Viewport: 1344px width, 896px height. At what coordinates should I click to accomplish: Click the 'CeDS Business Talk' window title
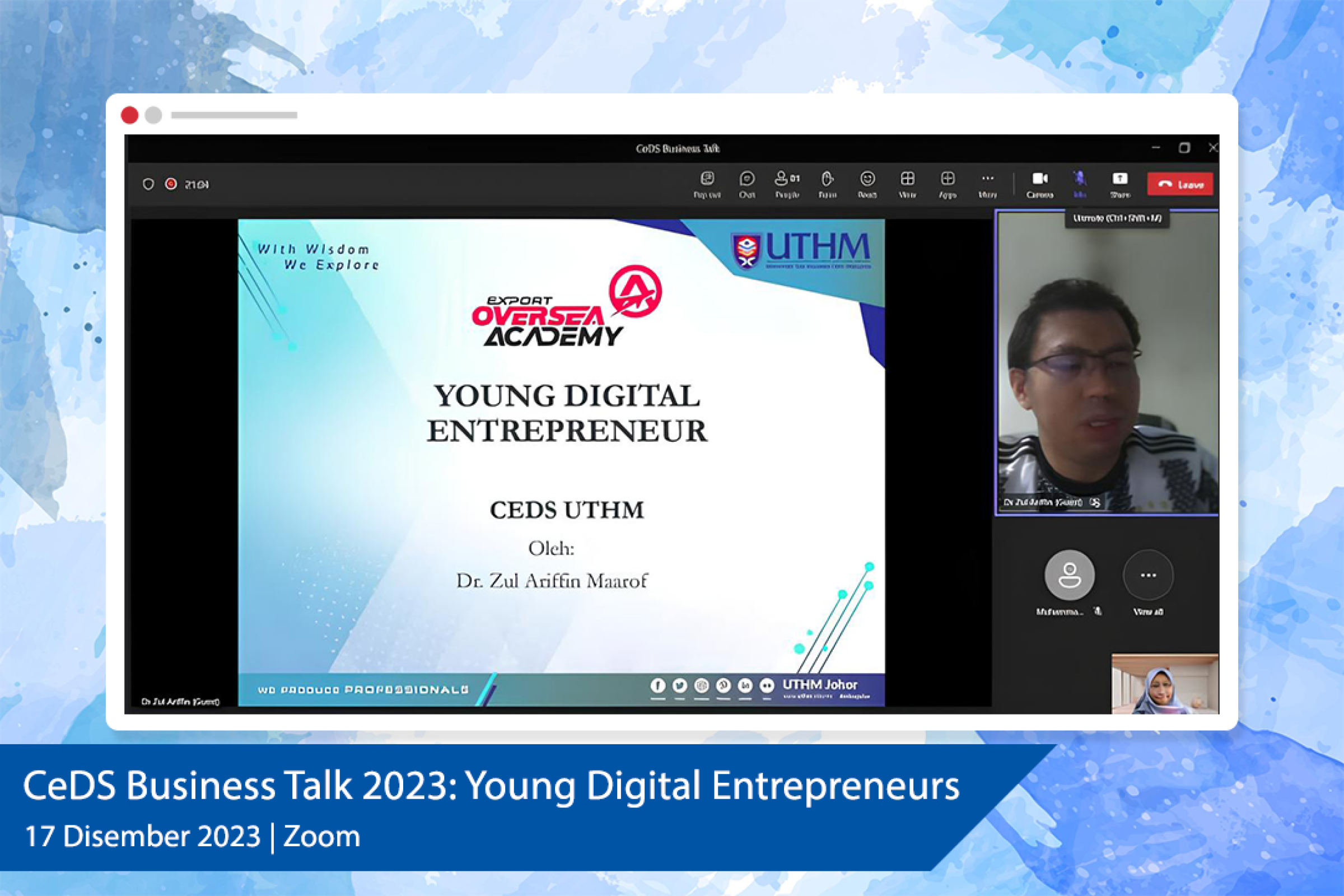pyautogui.click(x=678, y=148)
